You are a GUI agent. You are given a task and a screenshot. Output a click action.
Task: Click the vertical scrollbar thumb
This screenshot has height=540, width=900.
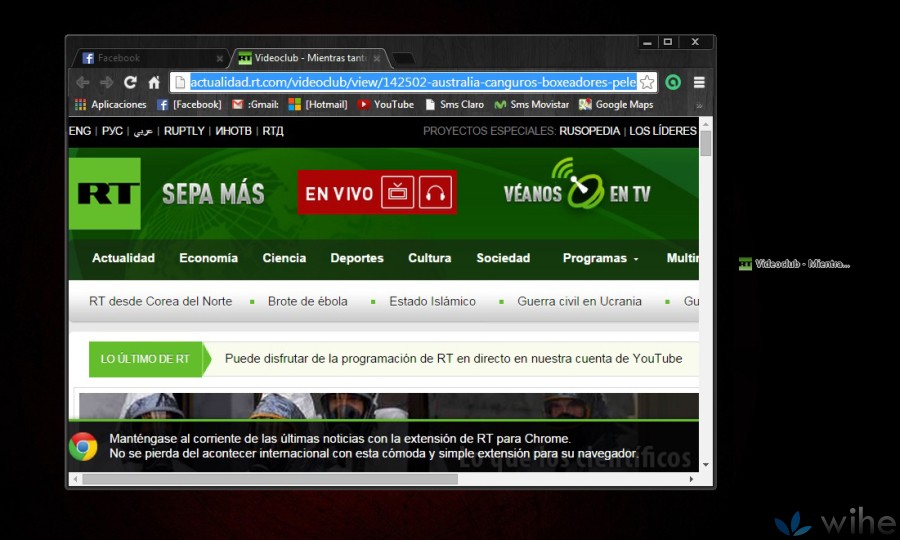pyautogui.click(x=705, y=143)
